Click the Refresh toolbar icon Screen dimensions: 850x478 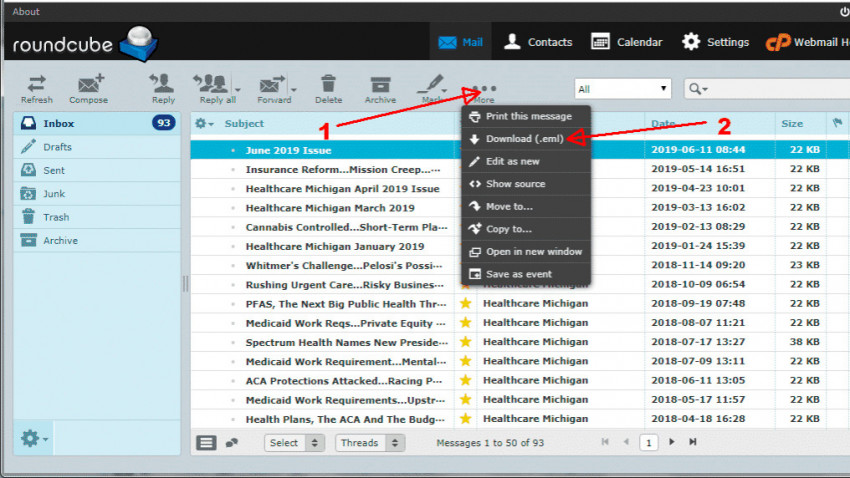[x=36, y=88]
